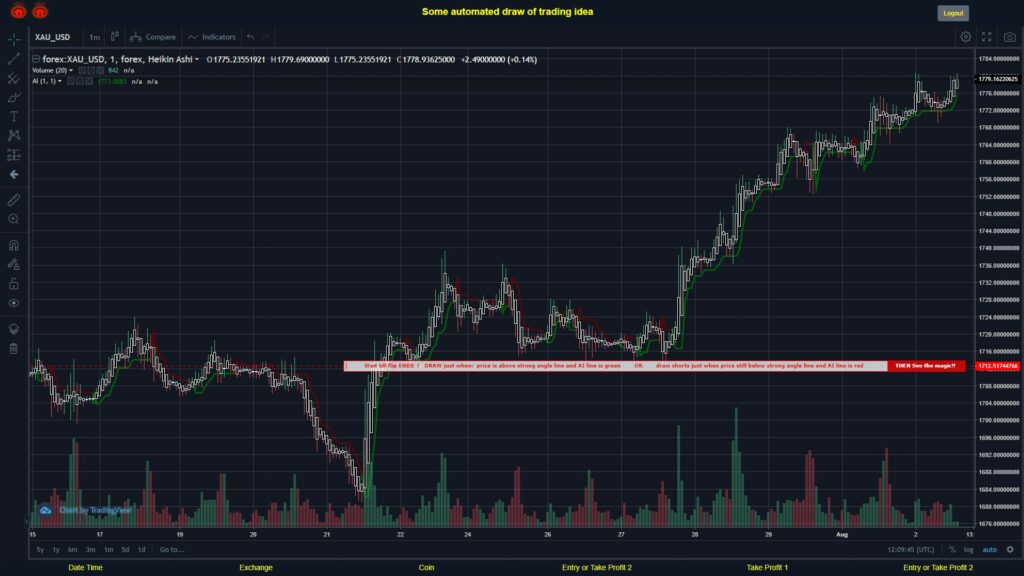The image size is (1024, 576).
Task: Open the object tree layers icon
Action: click(14, 329)
